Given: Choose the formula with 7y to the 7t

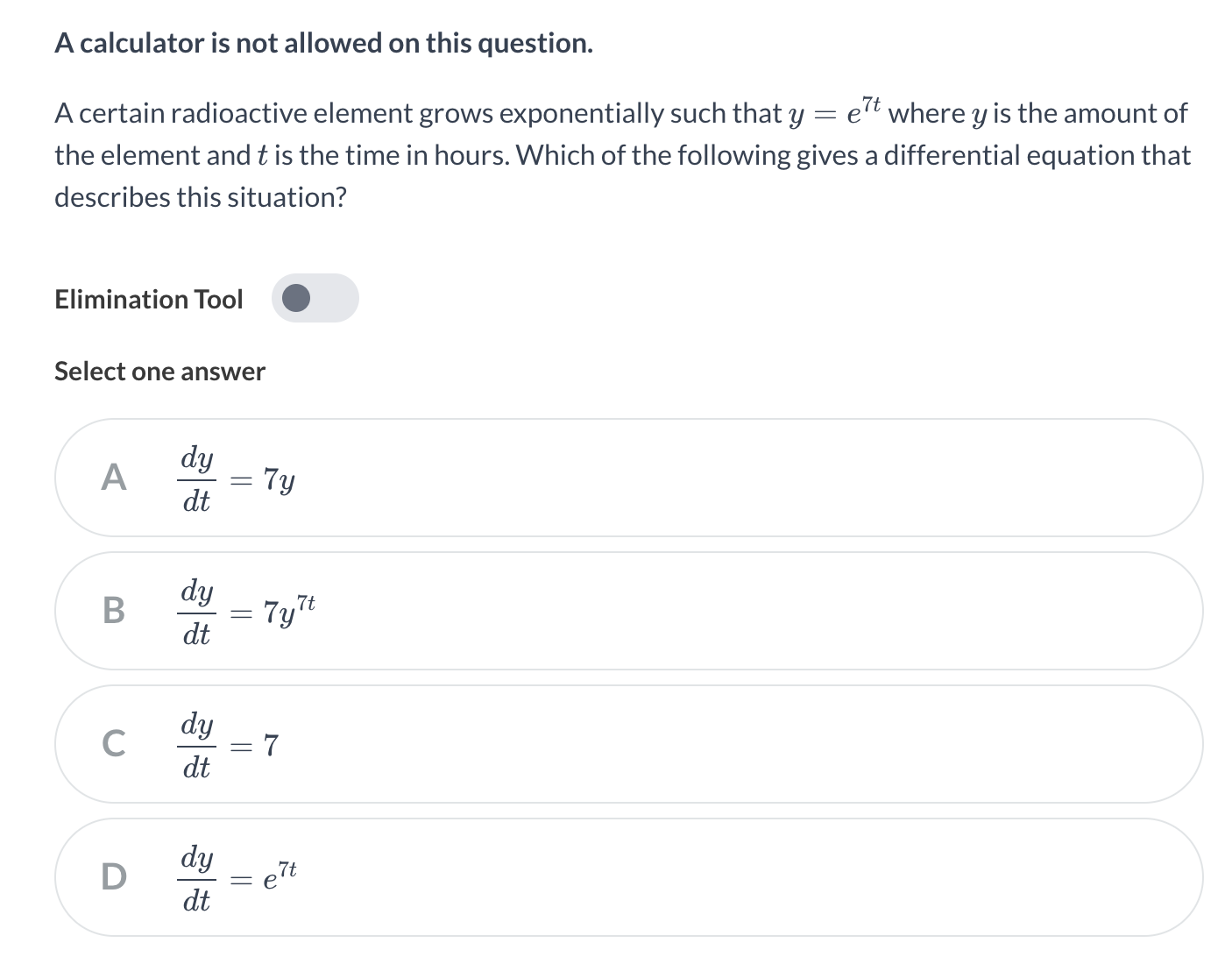Looking at the screenshot, I should [x=246, y=611].
